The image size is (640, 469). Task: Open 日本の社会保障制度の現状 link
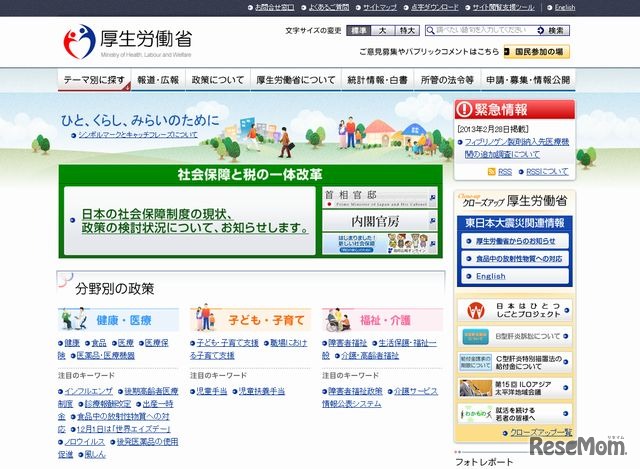pyautogui.click(x=195, y=221)
